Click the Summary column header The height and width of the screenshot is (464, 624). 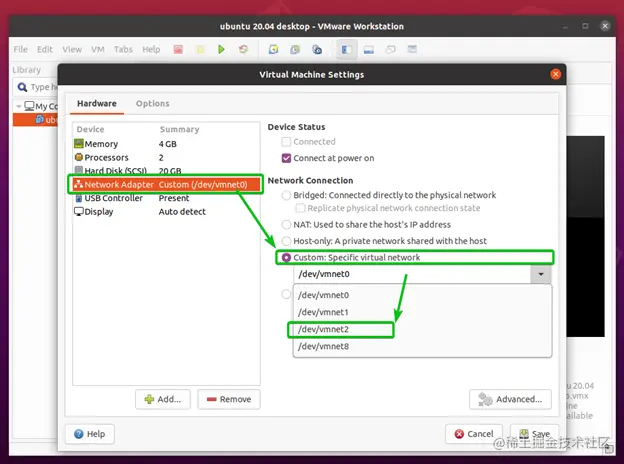point(179,129)
